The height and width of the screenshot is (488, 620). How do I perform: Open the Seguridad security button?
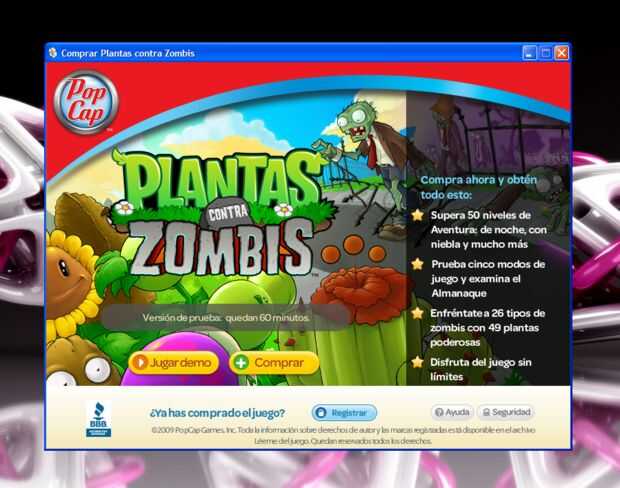point(506,412)
